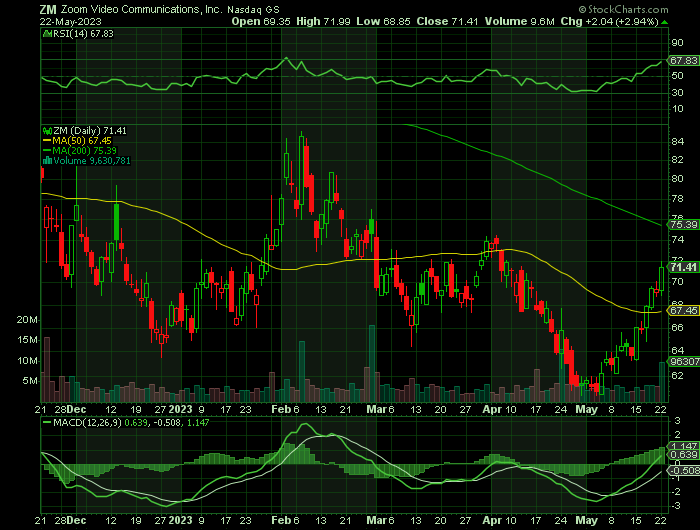700x530 pixels.
Task: Click the 5M volume axis label
Action: 30,381
